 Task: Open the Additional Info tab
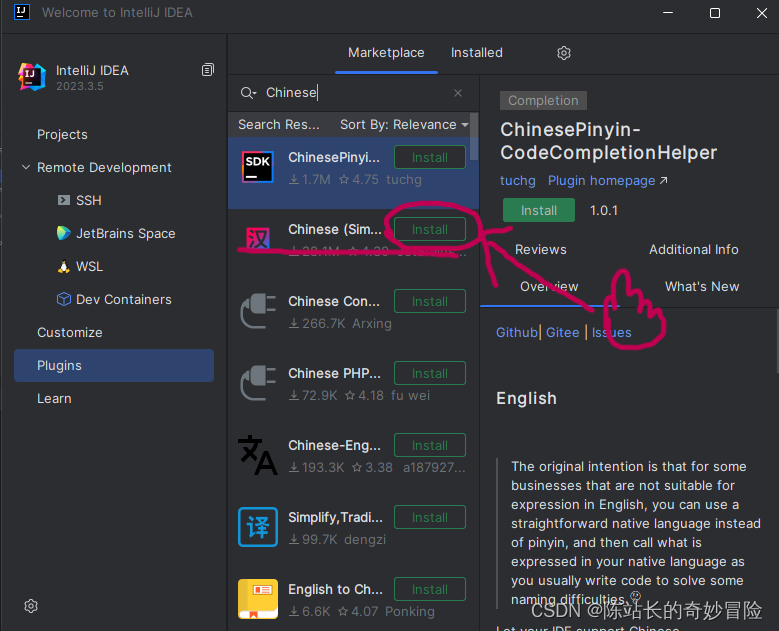694,249
